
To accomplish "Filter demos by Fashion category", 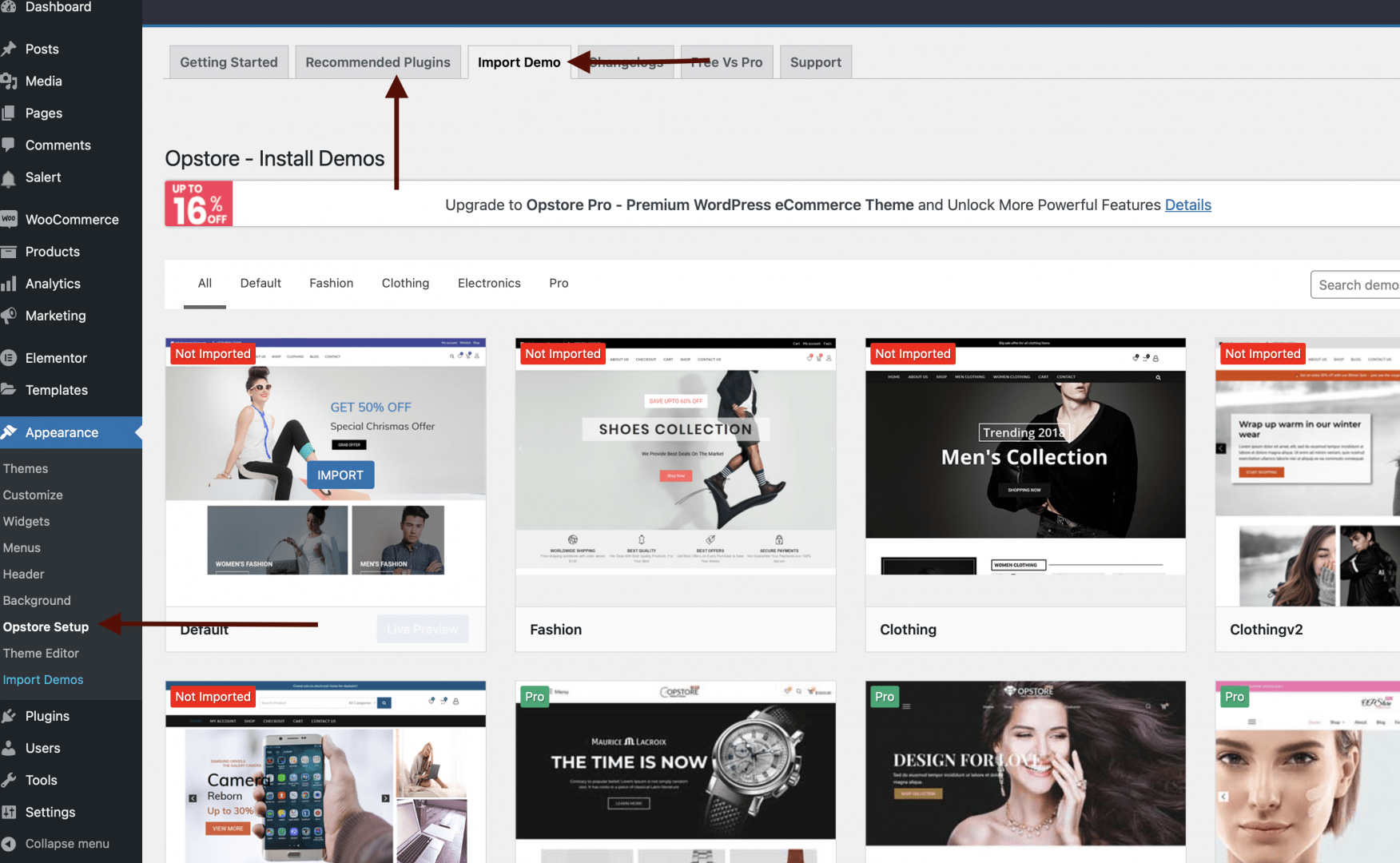I will coord(331,283).
